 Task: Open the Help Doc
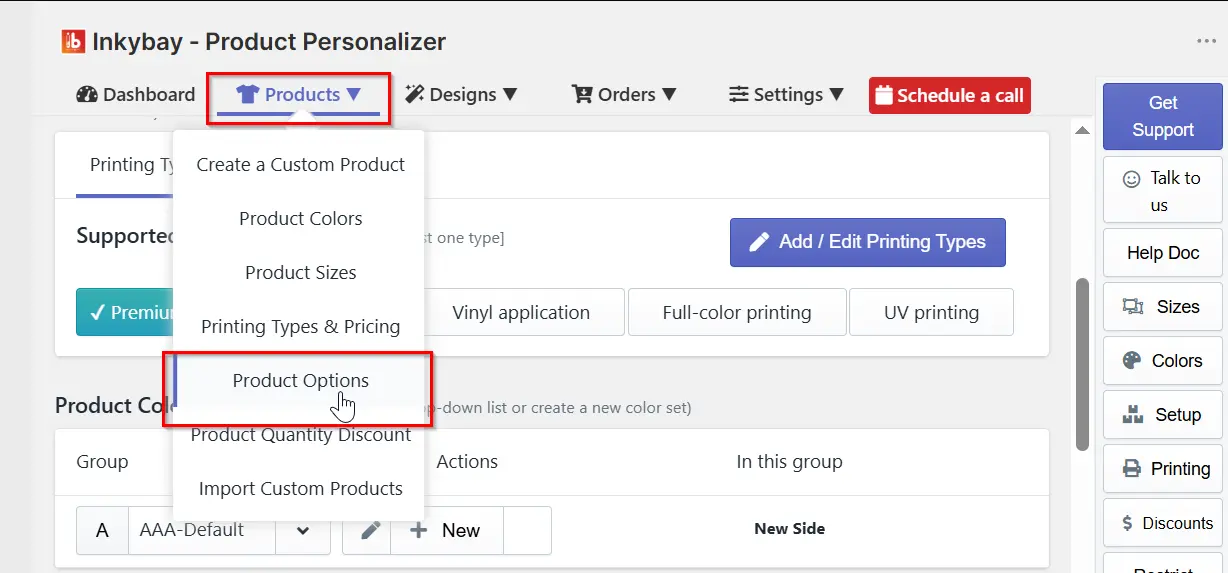pyautogui.click(x=1163, y=253)
